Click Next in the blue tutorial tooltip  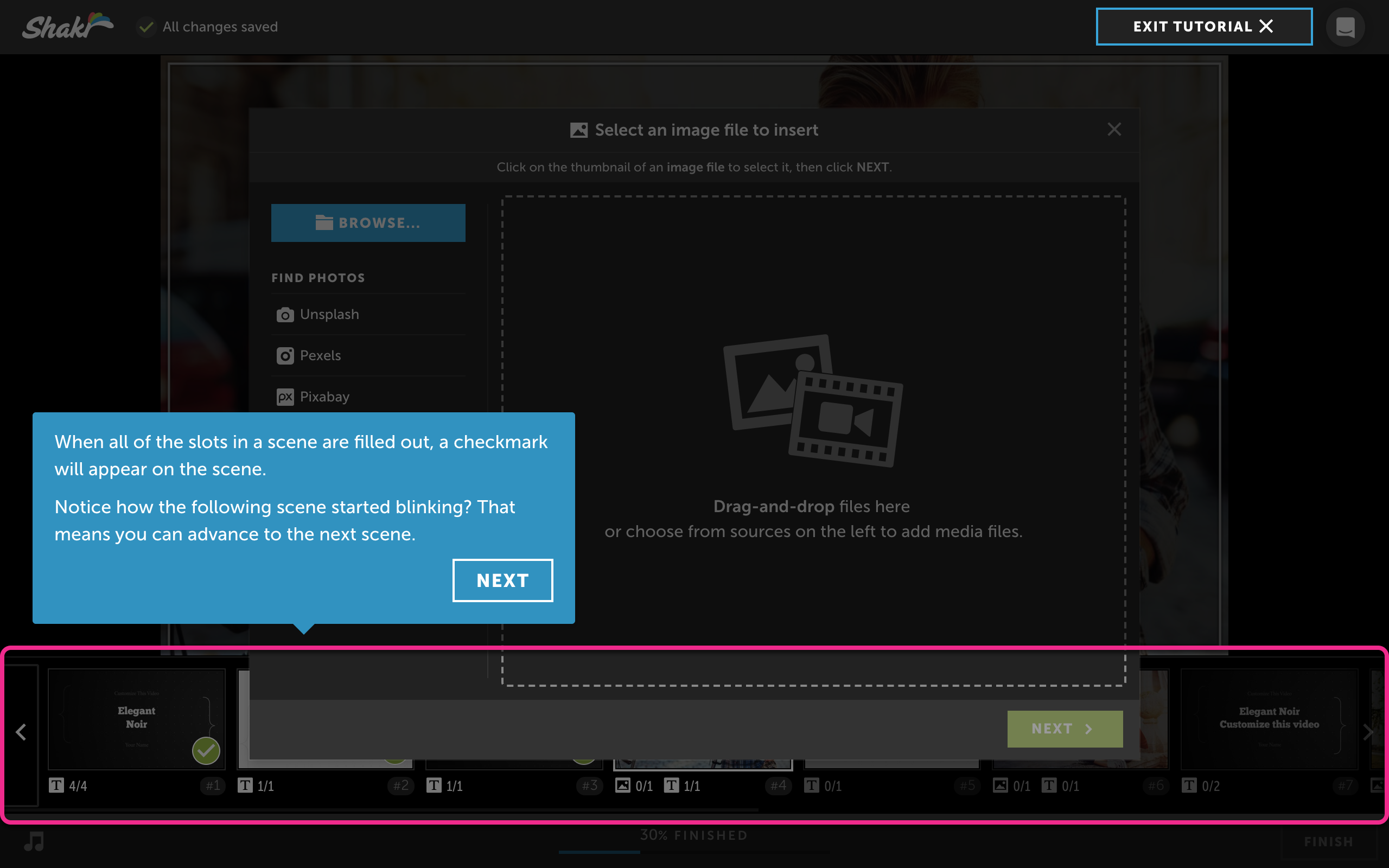[x=502, y=580]
